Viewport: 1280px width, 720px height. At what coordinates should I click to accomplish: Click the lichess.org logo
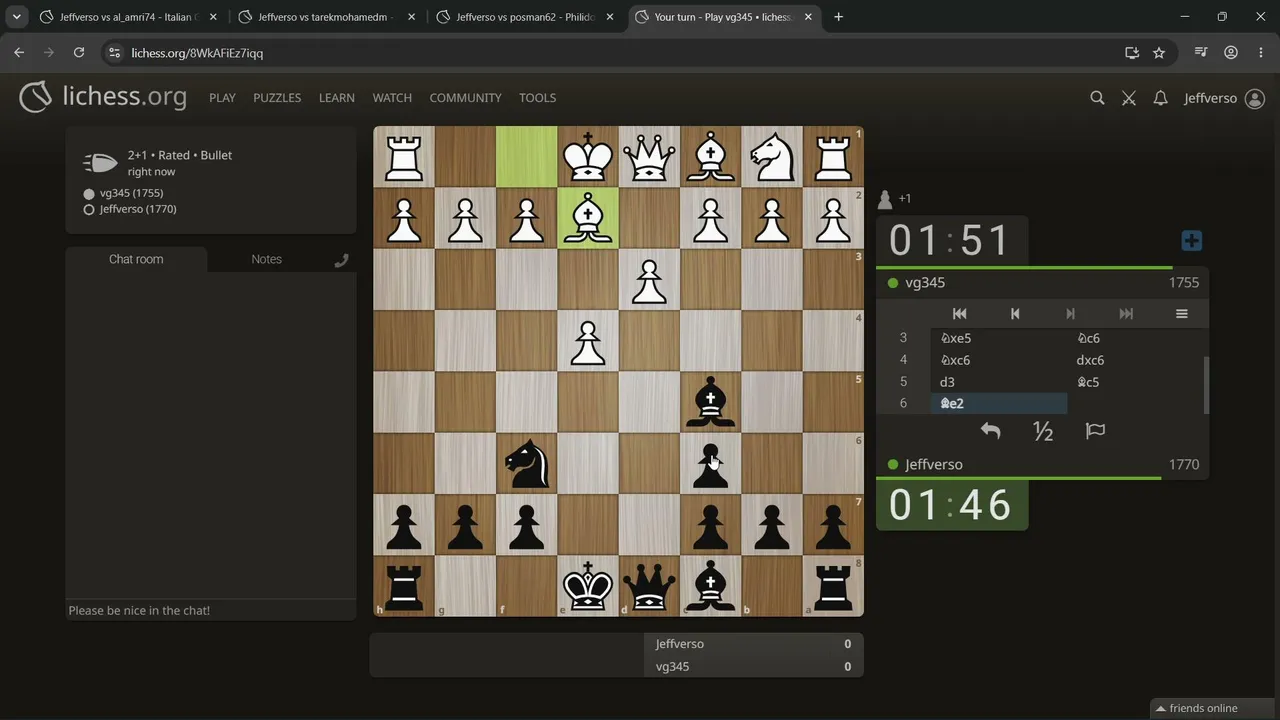(103, 97)
